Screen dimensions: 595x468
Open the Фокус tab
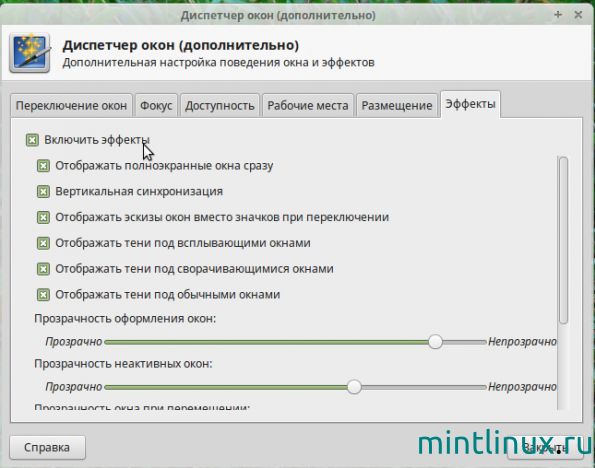pyautogui.click(x=156, y=105)
